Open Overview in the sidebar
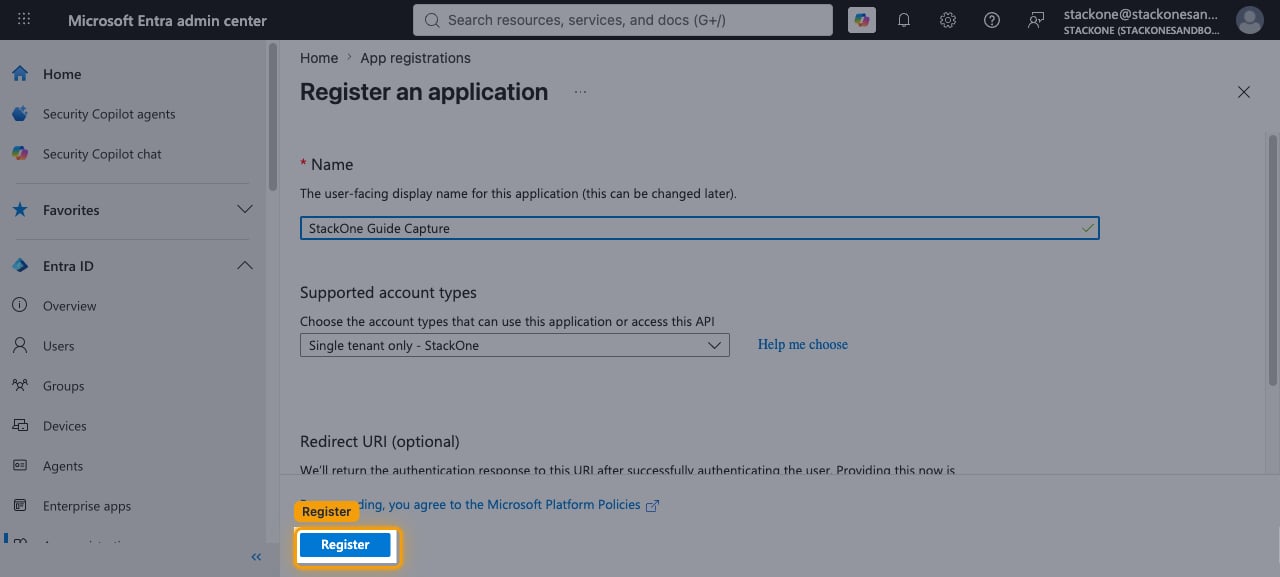This screenshot has width=1280, height=577. coord(70,306)
